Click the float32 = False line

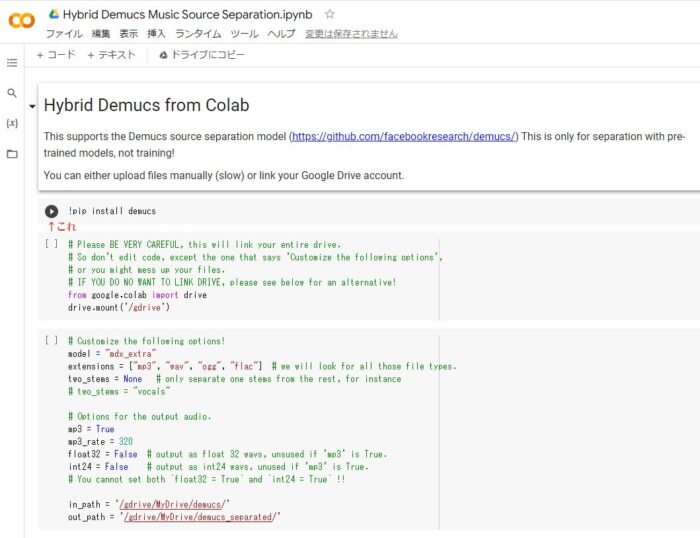[x=227, y=454]
